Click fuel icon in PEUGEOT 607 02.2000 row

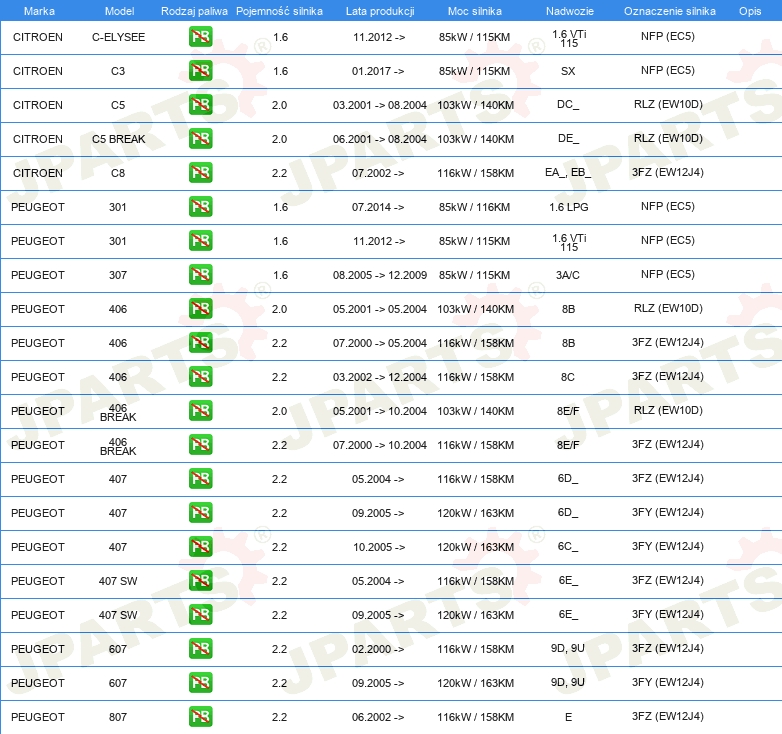pos(200,649)
